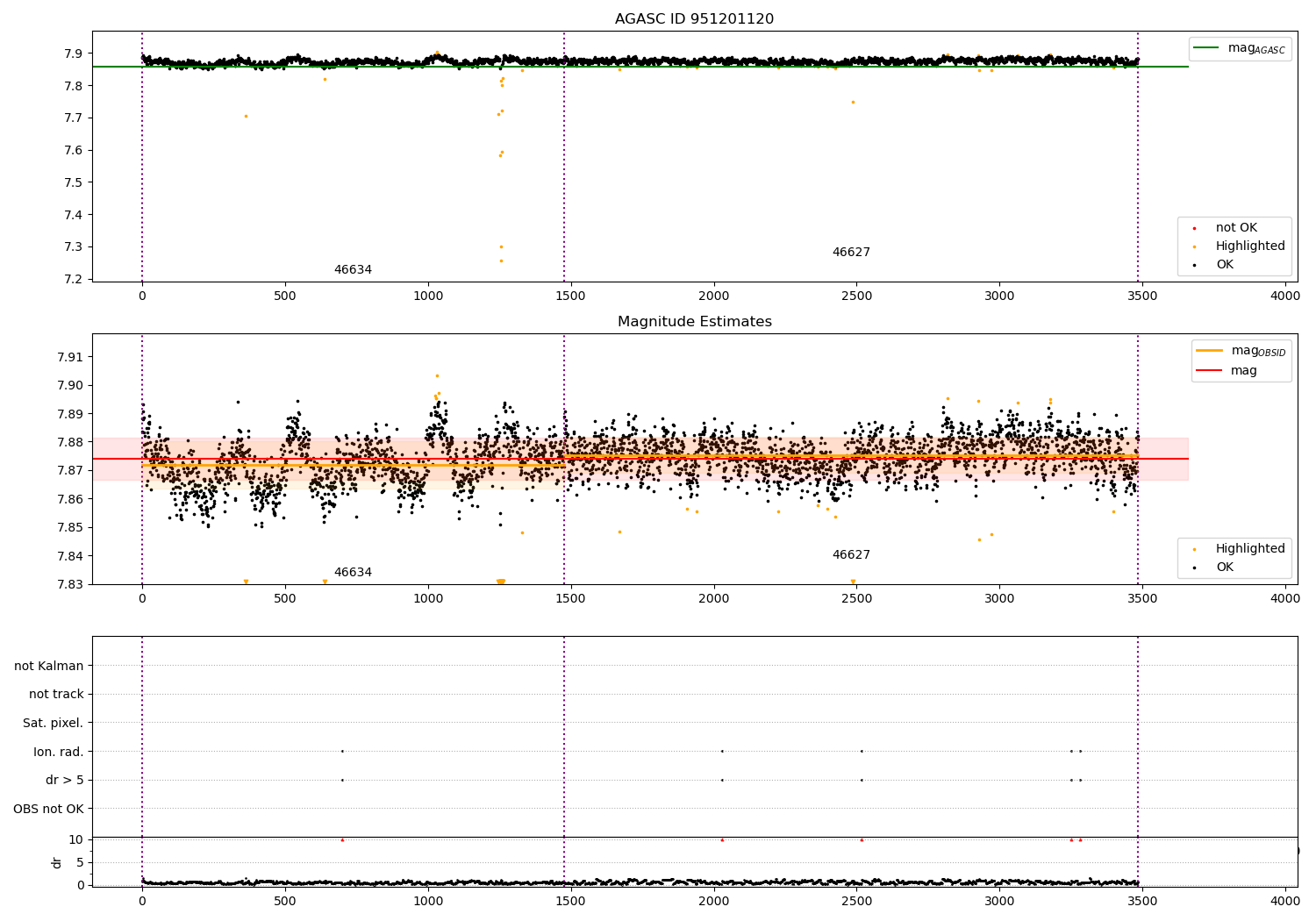Click the orange mag OBSID legend line
Screen dimensions: 1316x921
tap(1209, 351)
